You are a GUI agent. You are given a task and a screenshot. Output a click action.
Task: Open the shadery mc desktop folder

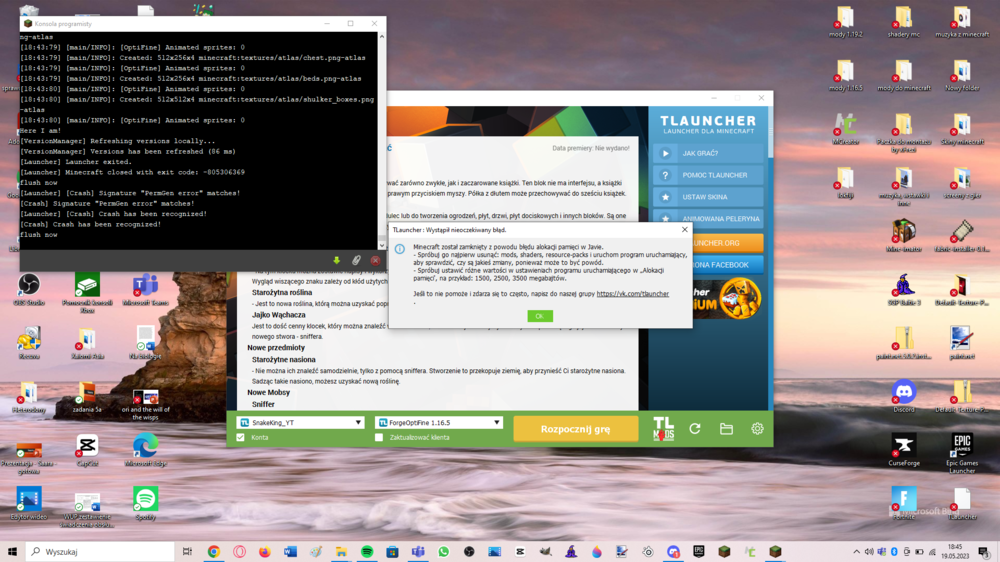tap(903, 22)
